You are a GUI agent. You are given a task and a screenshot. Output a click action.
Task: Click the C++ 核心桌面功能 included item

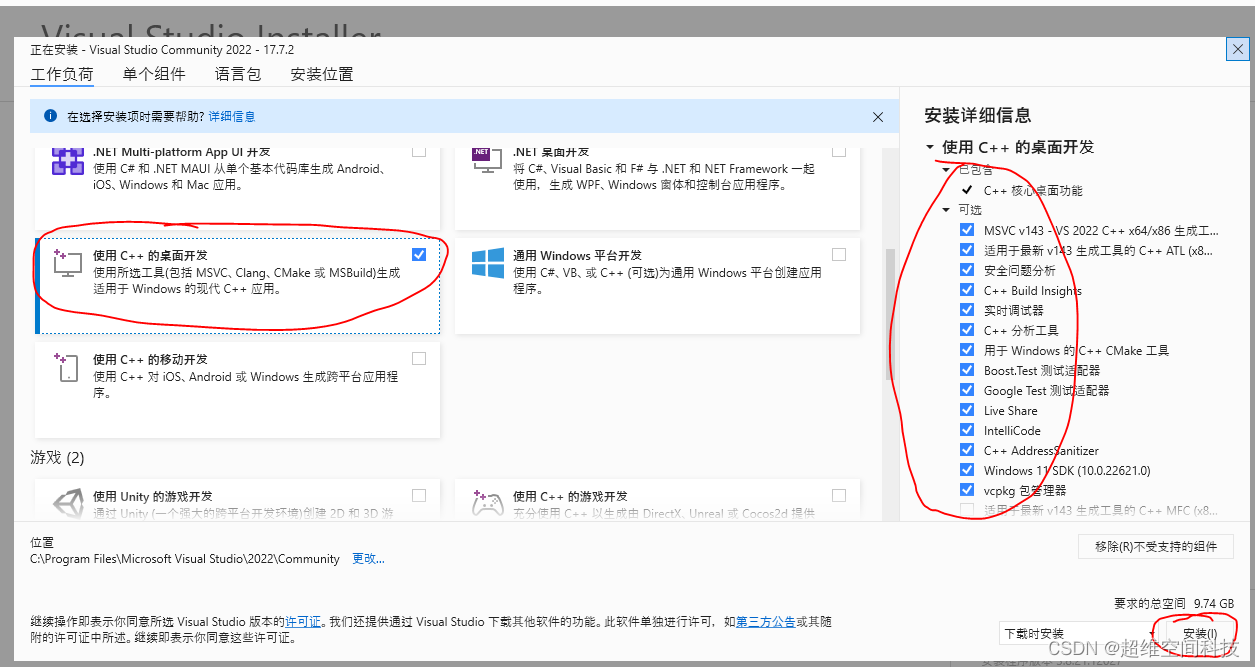(x=1033, y=190)
